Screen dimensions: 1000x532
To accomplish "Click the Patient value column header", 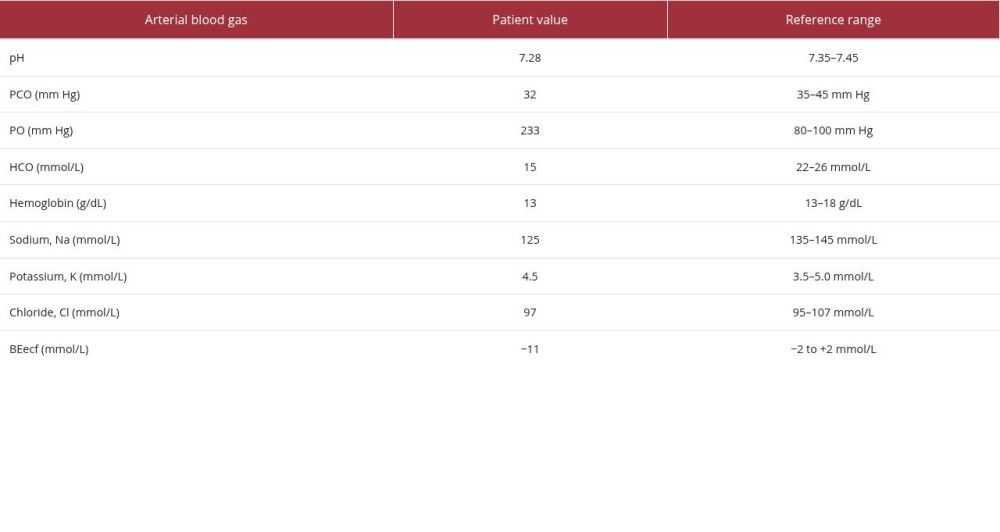I will (x=530, y=20).
